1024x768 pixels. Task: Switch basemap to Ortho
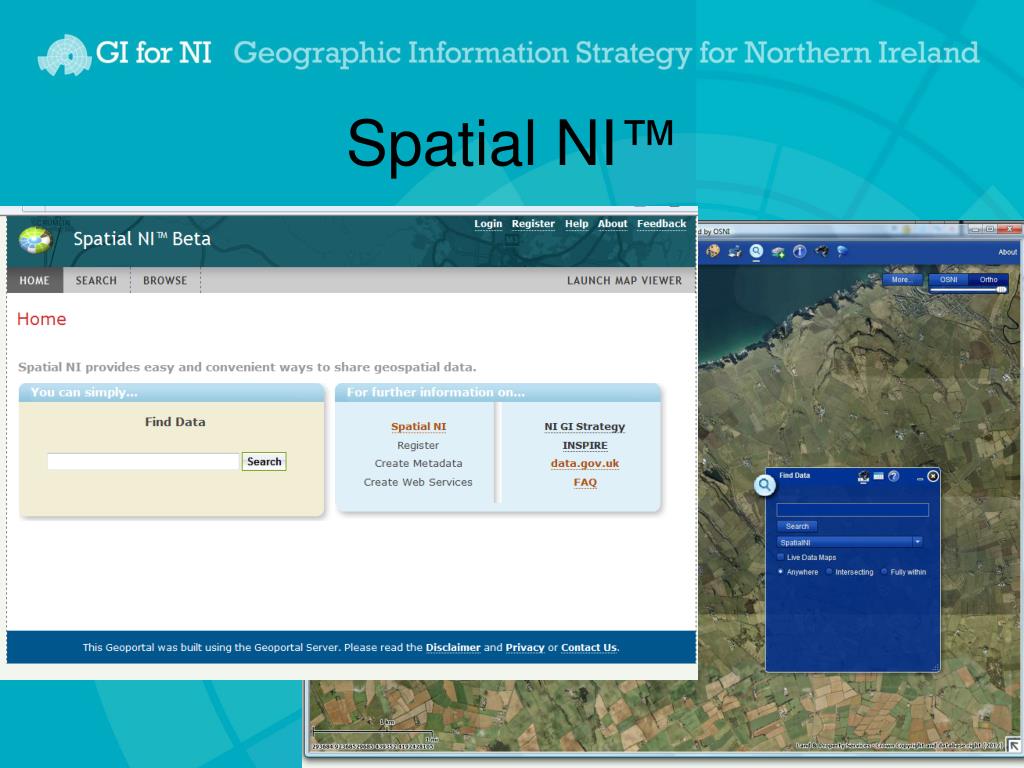coord(988,280)
